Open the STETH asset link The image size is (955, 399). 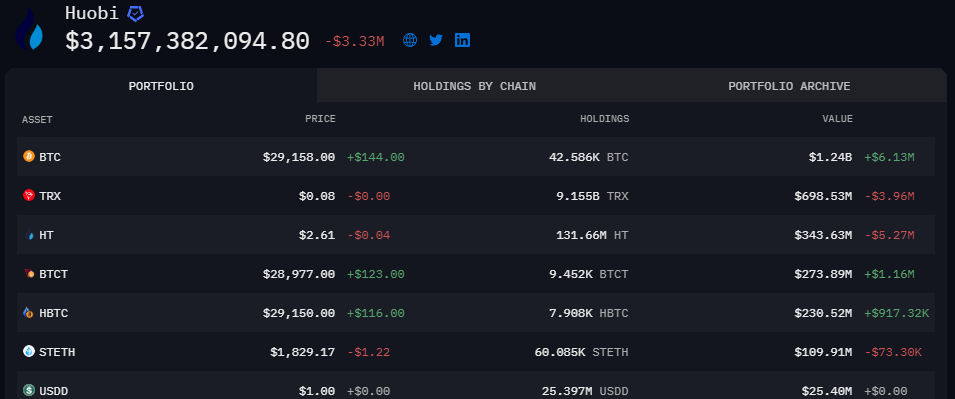point(57,352)
